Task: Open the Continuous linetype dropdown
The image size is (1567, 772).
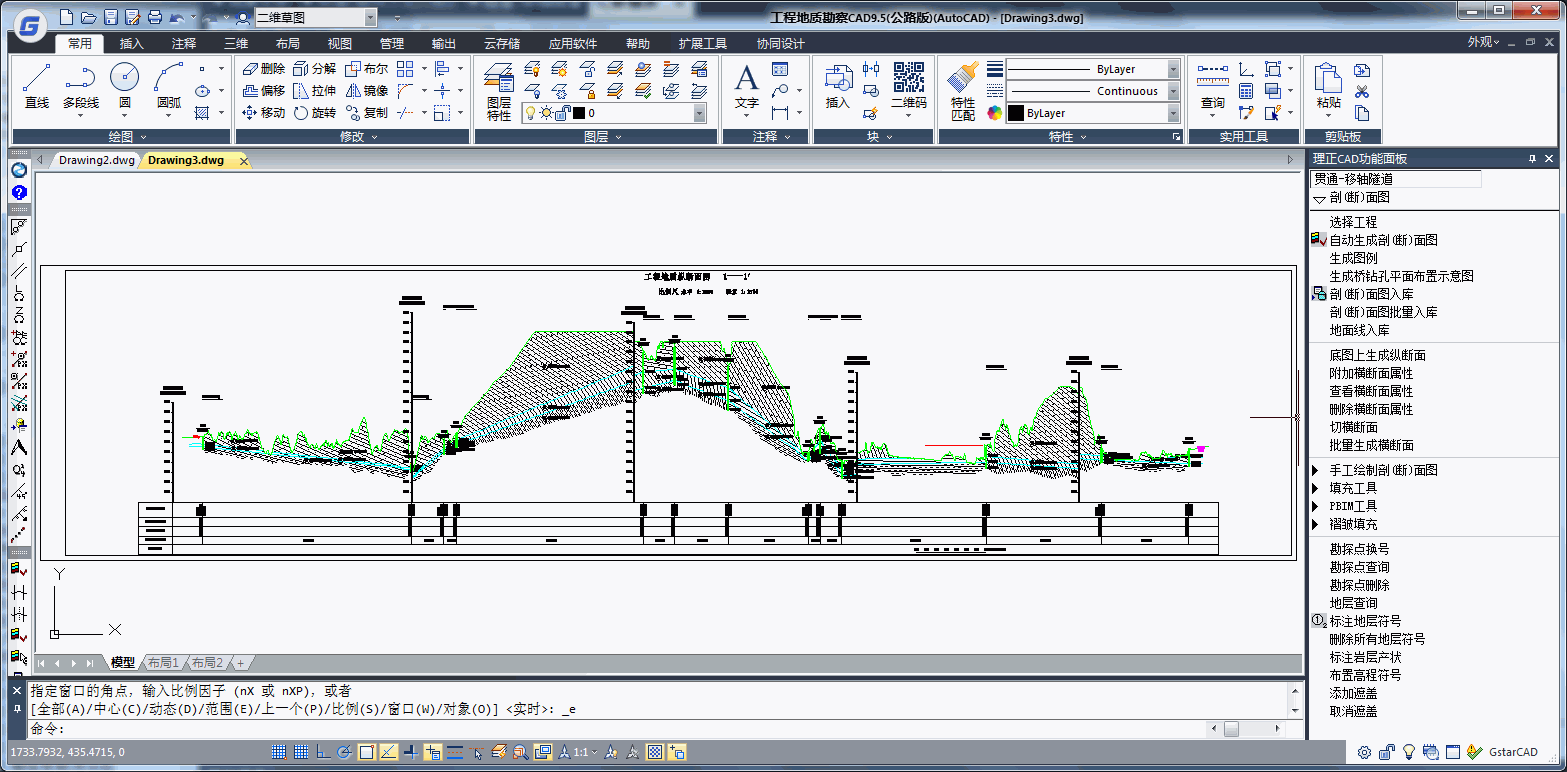Action: coord(1172,91)
